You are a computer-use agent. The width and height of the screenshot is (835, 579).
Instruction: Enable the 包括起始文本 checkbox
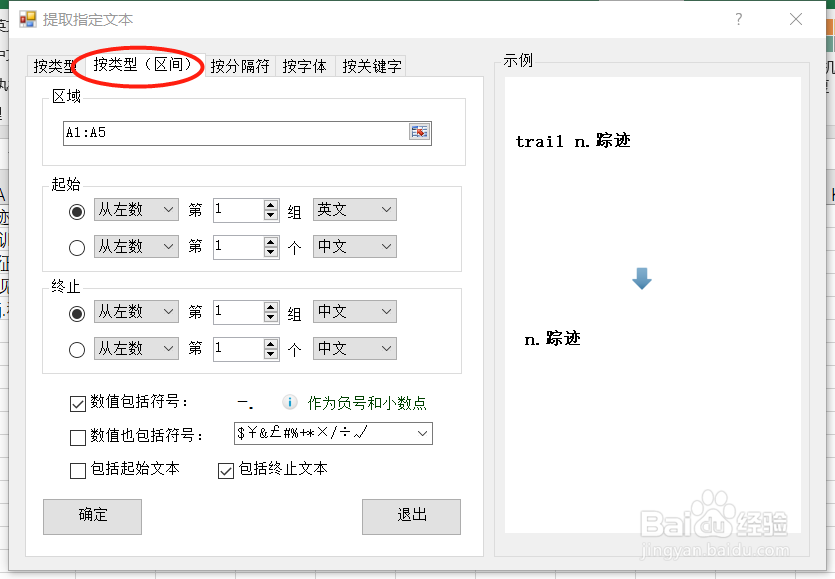pyautogui.click(x=78, y=471)
